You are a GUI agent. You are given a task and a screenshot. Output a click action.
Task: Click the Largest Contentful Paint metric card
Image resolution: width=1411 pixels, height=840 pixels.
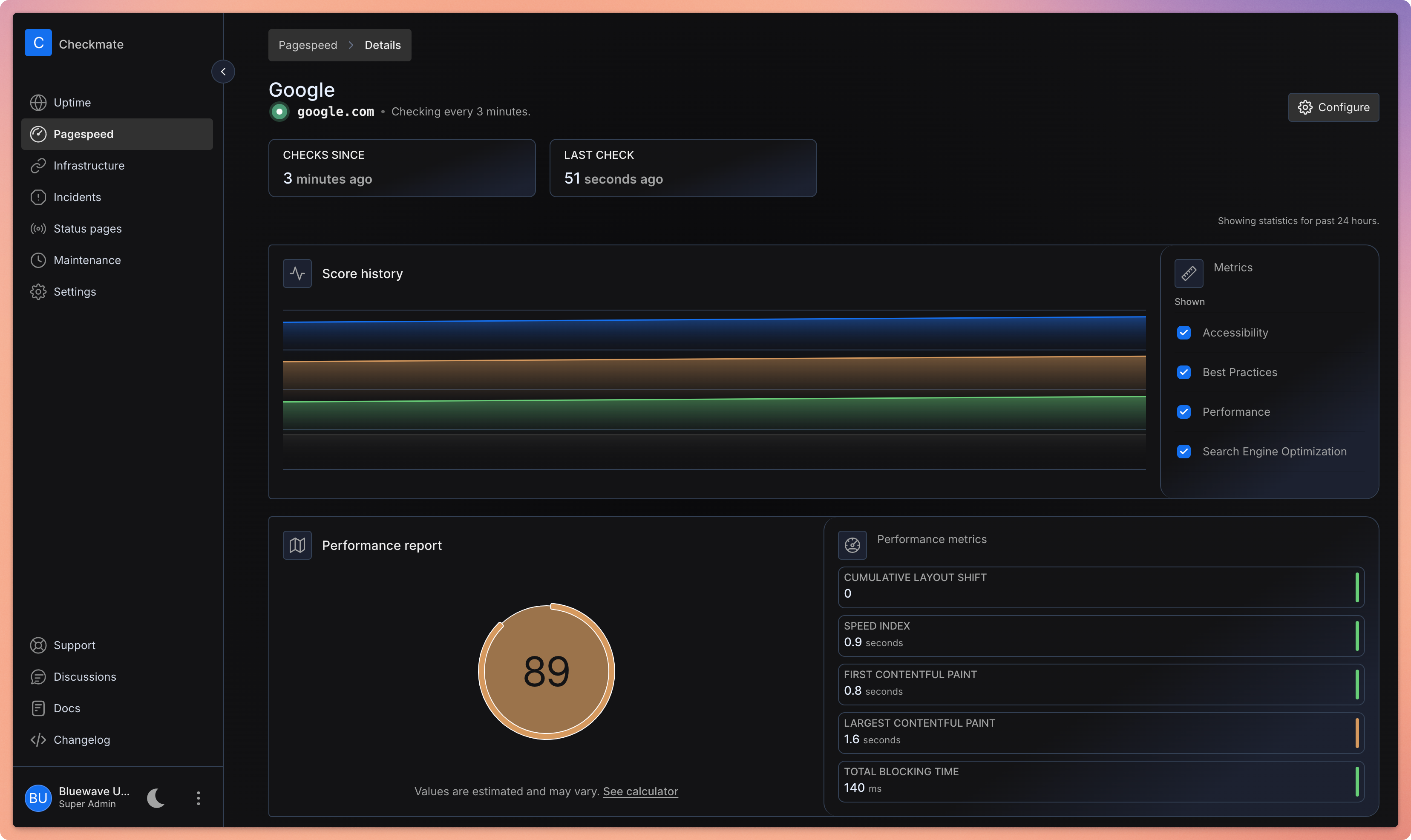[x=1100, y=733]
